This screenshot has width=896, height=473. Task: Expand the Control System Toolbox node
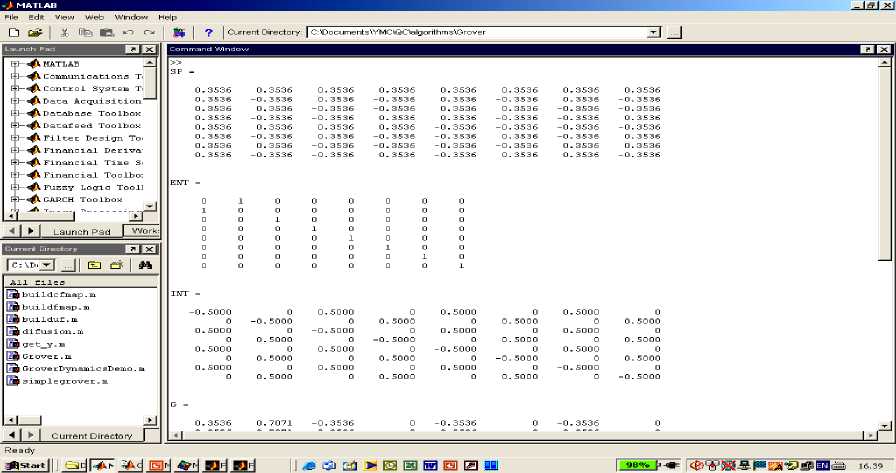point(15,89)
